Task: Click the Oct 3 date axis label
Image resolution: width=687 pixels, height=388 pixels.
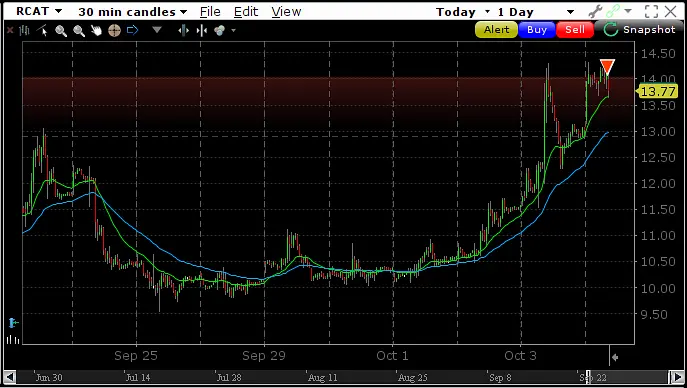Action: [520, 356]
